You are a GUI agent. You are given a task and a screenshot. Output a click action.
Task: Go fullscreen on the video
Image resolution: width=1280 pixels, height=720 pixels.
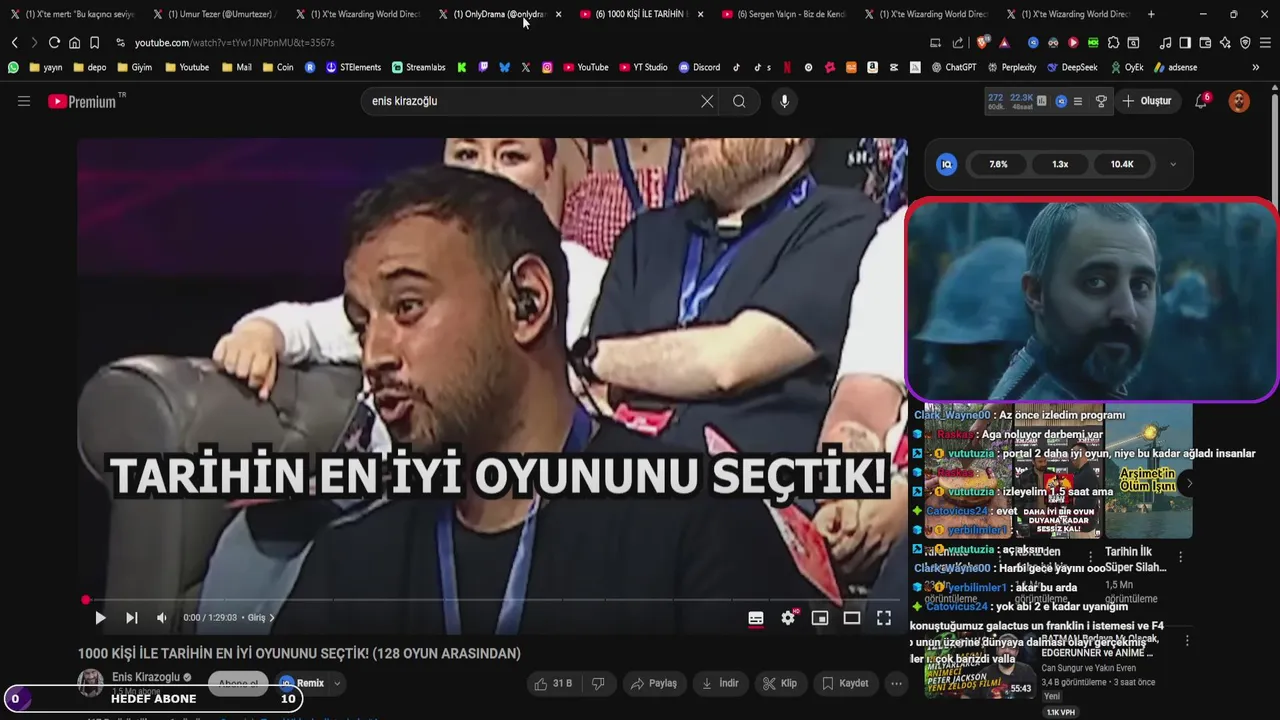884,618
